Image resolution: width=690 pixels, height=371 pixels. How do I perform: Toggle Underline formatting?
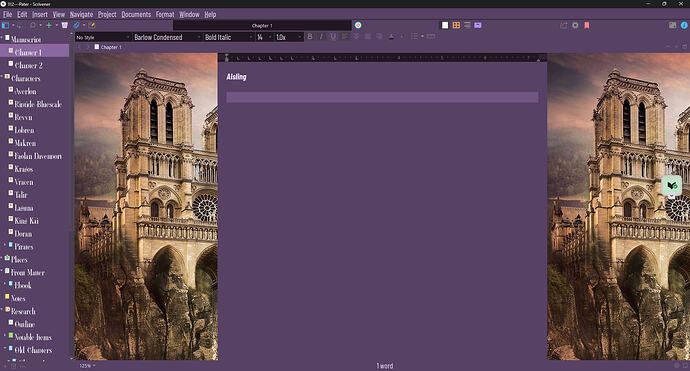tap(333, 37)
